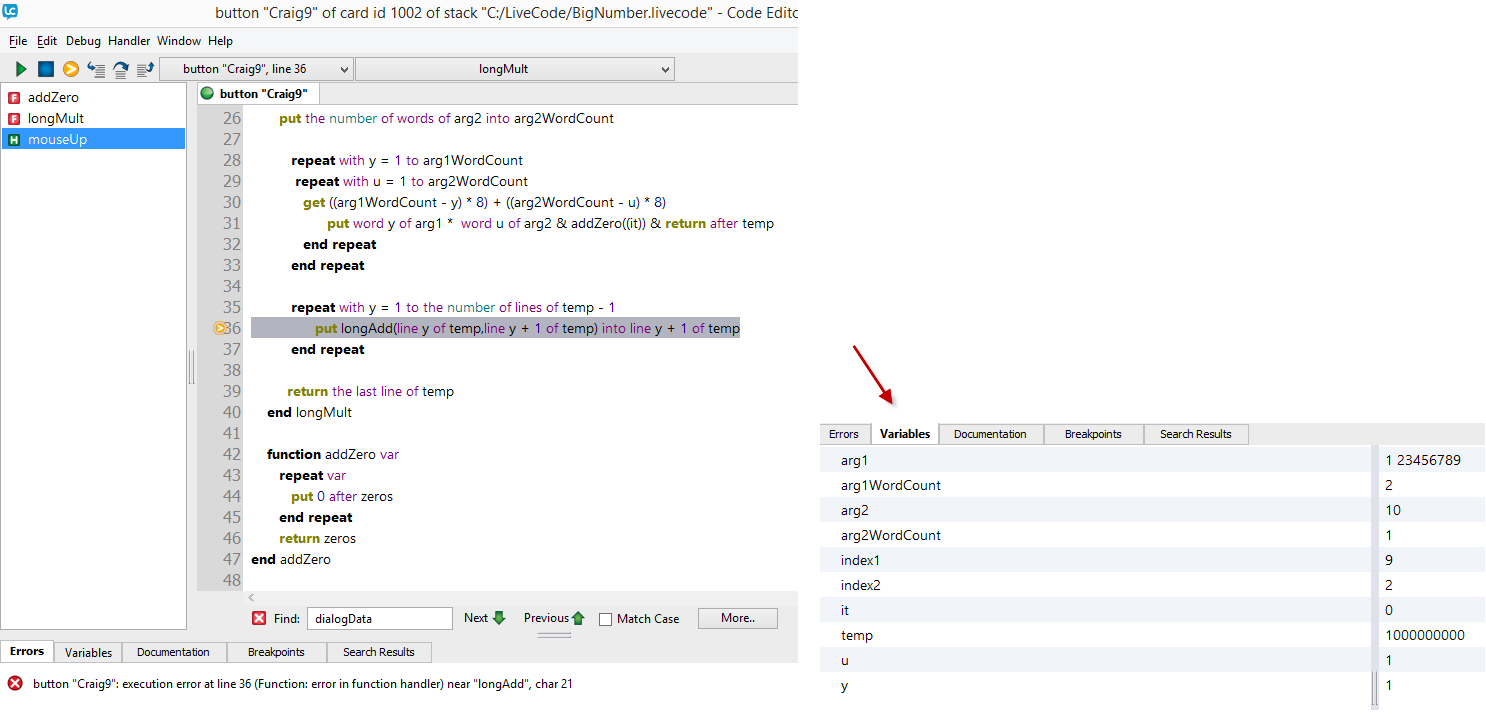Click the green Run (play) icon
The height and width of the screenshot is (726, 1486).
[21, 69]
